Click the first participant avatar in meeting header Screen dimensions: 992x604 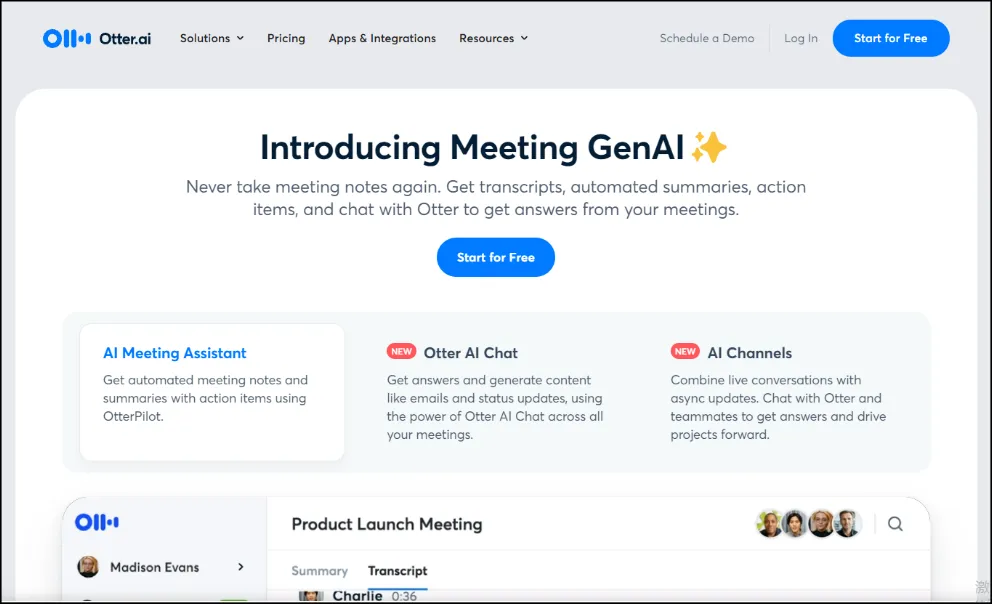point(769,524)
